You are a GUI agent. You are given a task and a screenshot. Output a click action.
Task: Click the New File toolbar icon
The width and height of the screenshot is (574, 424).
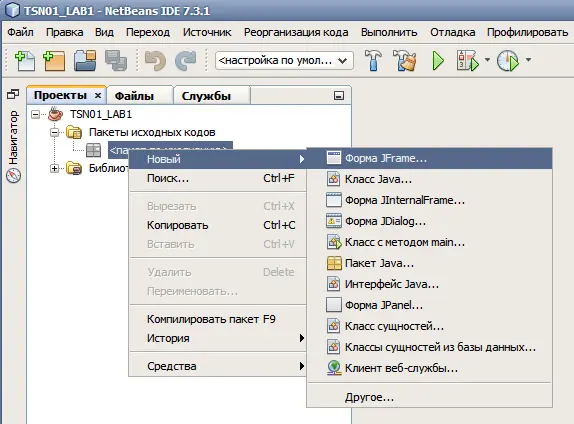point(25,60)
